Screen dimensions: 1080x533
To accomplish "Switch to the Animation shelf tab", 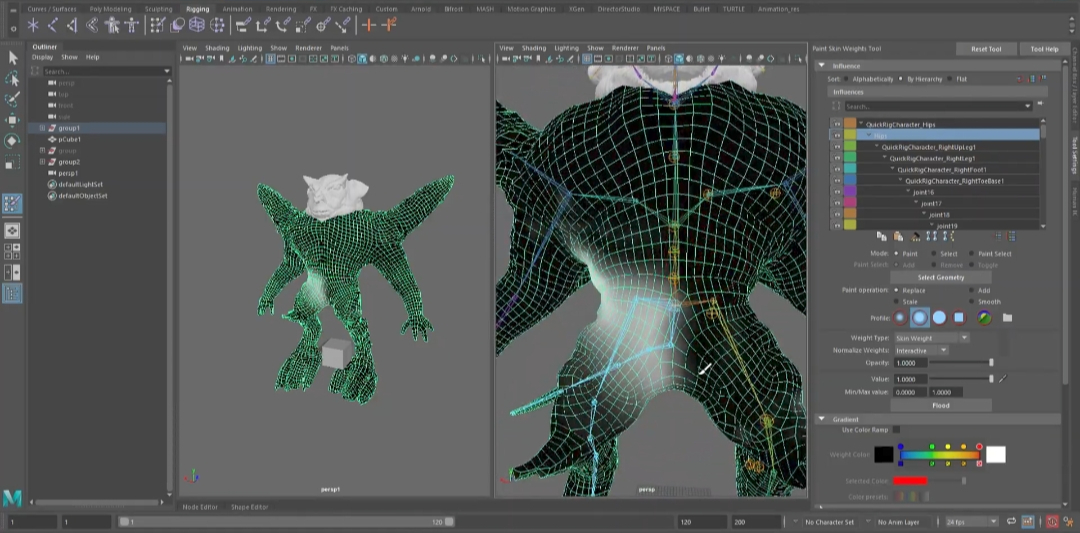I will (x=237, y=9).
